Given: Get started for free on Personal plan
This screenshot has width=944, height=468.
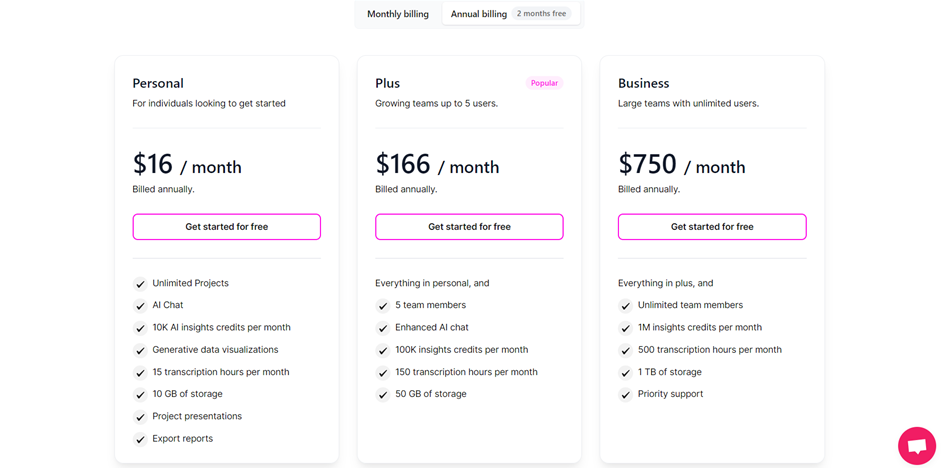Looking at the screenshot, I should [226, 227].
